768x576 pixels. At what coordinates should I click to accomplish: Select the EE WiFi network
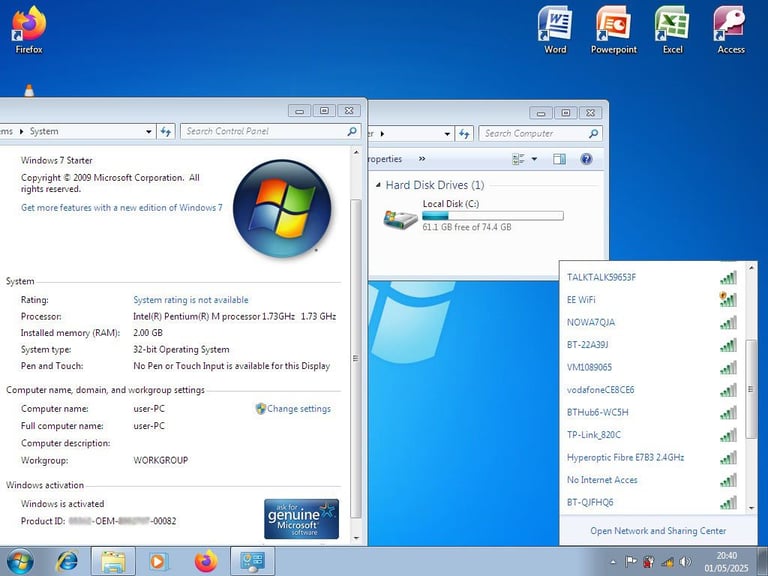651,300
